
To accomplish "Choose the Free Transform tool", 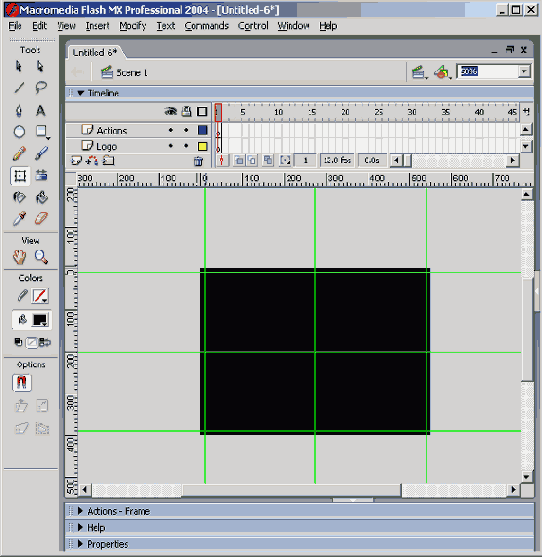I will (x=20, y=176).
